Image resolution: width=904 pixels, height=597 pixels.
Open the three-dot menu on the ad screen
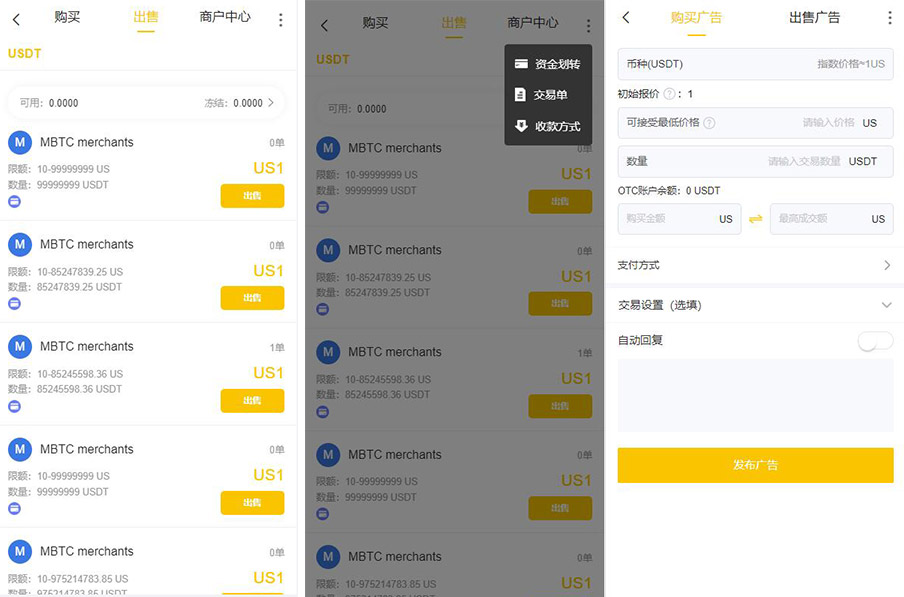coord(890,18)
